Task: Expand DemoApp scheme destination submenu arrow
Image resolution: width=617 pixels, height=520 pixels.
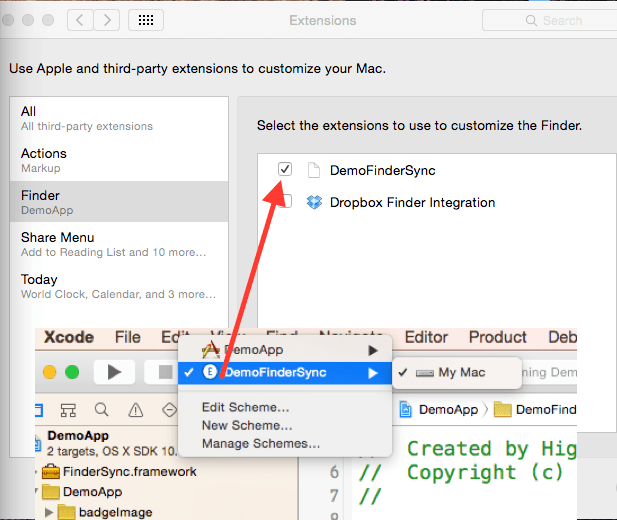Action: (x=373, y=350)
